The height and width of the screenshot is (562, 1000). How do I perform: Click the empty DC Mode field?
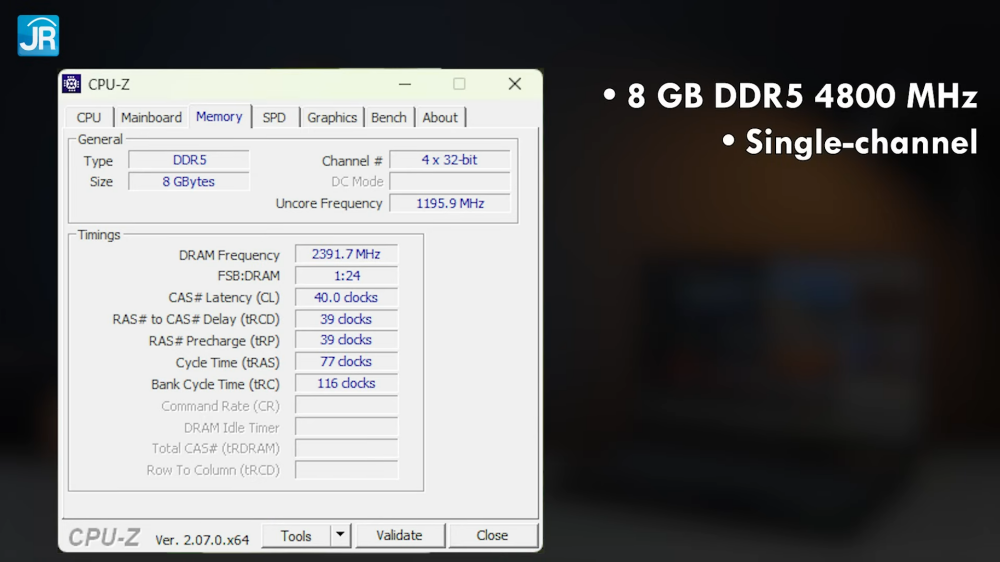tap(450, 182)
